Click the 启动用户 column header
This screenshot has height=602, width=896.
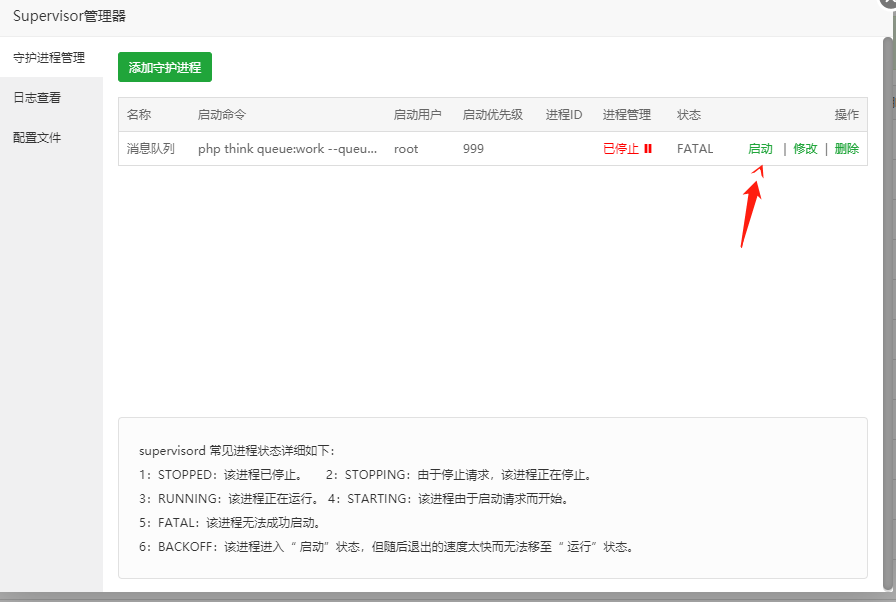(417, 114)
